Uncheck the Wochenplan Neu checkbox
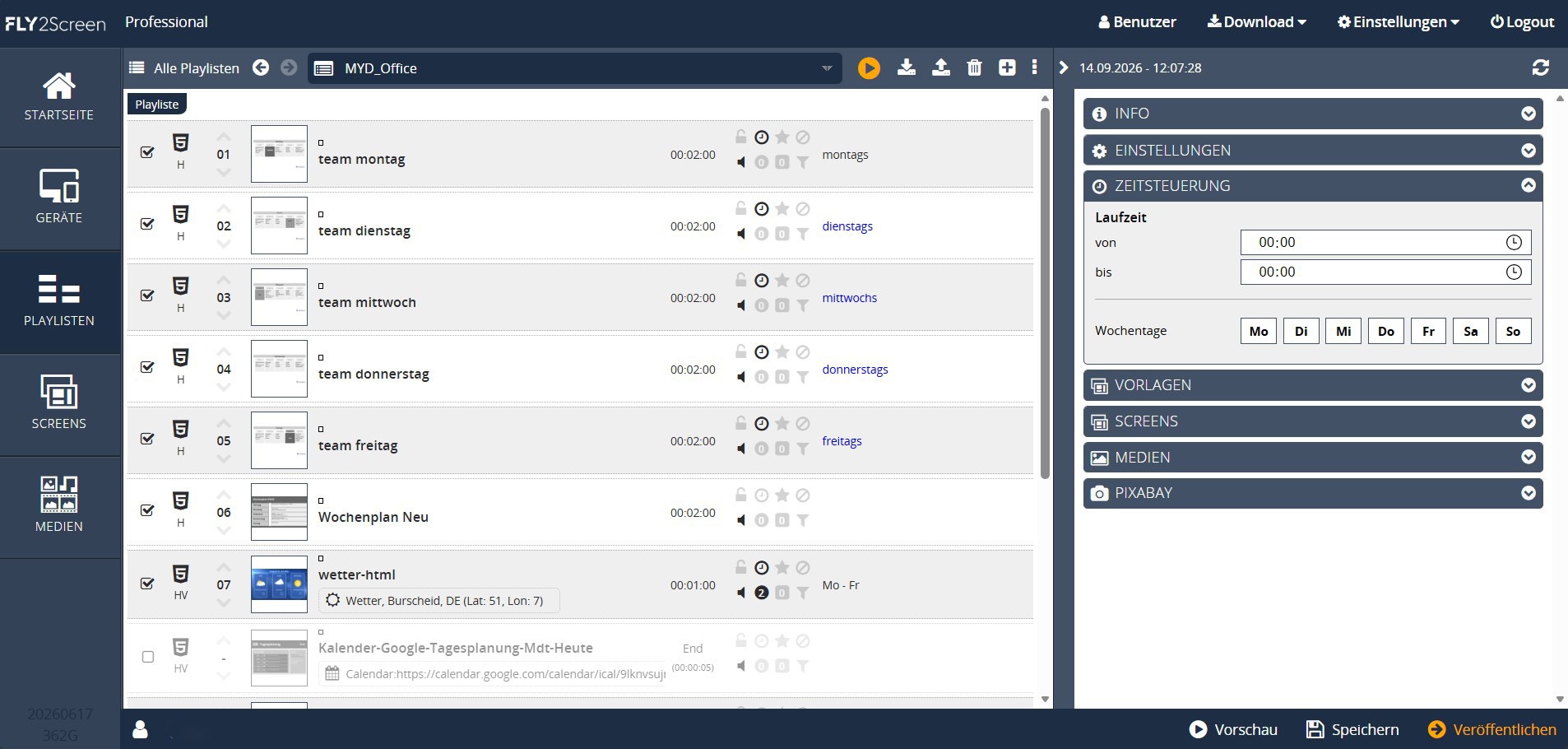 coord(147,510)
